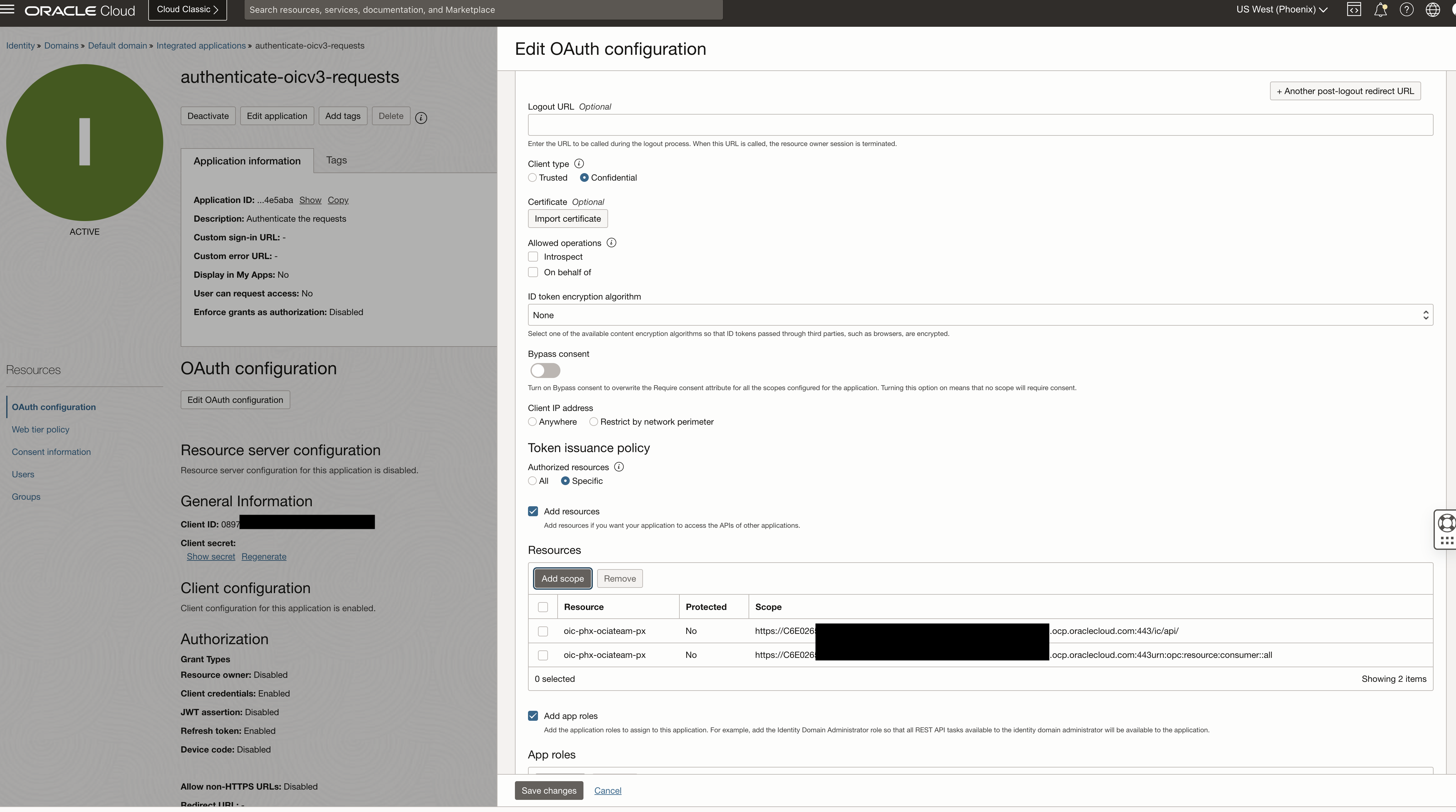Open the language globe icon

click(x=1432, y=10)
